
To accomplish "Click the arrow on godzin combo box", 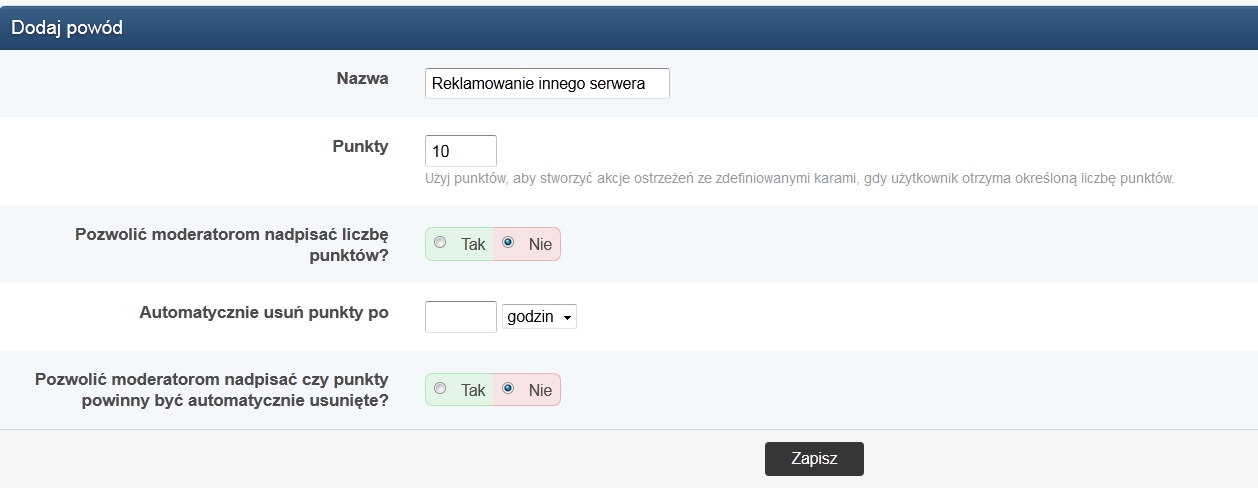I will pos(568,318).
